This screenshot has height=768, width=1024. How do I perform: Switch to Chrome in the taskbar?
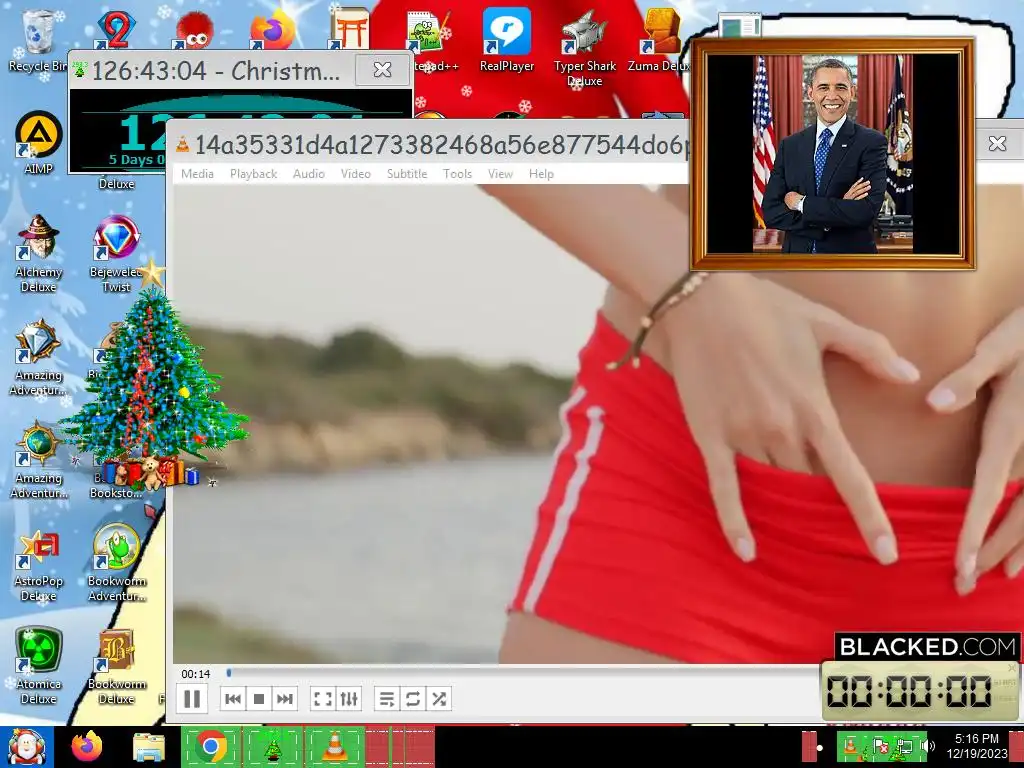click(211, 747)
